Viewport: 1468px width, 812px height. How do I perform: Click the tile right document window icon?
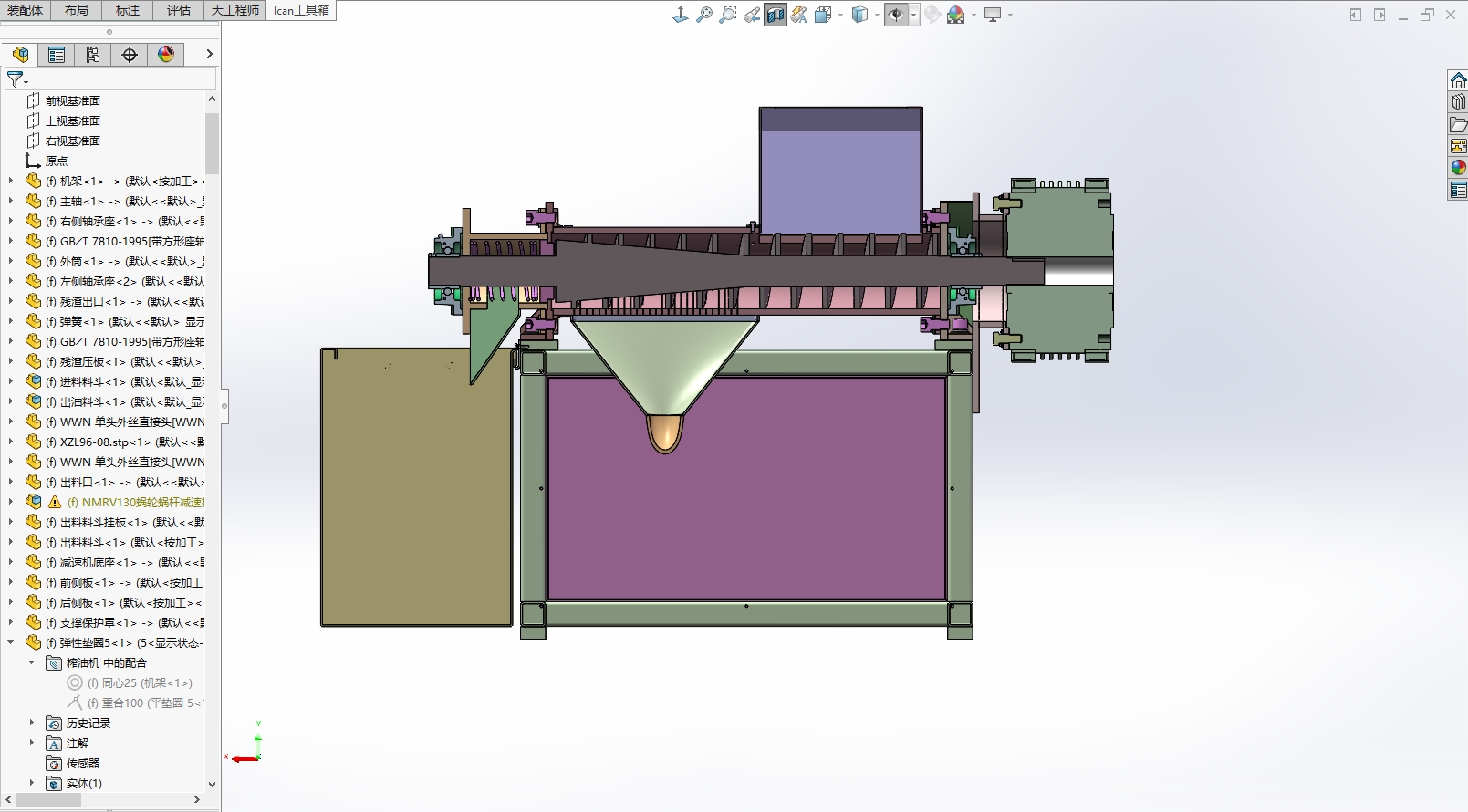[1380, 15]
